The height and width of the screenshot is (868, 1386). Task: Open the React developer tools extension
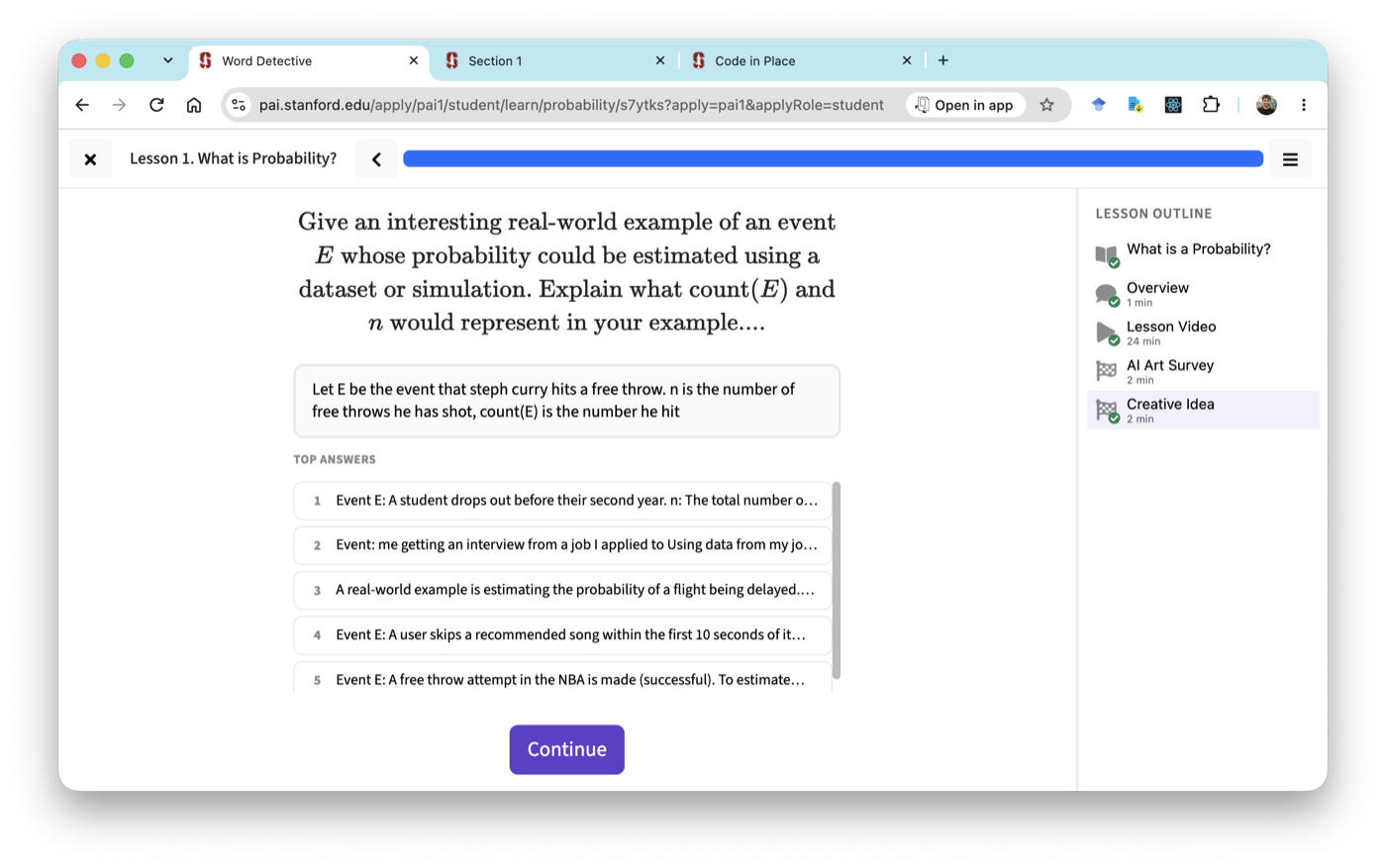[x=1173, y=105]
